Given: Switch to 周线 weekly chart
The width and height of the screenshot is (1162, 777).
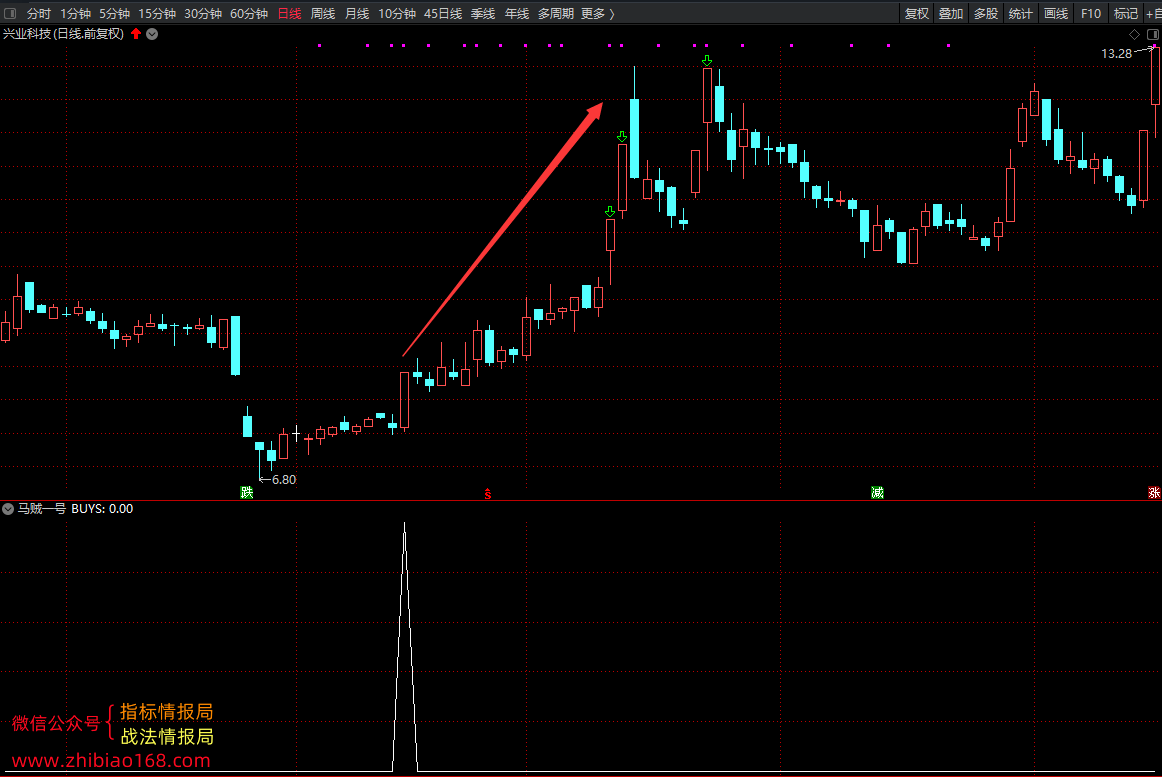Looking at the screenshot, I should (x=323, y=13).
